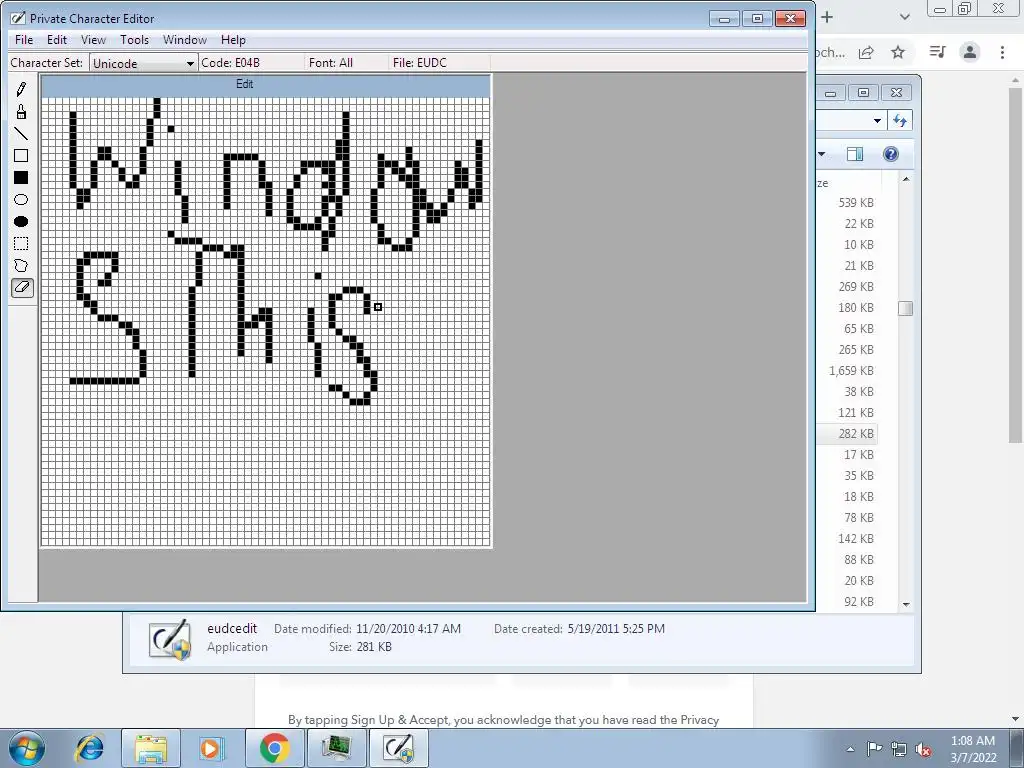The width and height of the screenshot is (1024, 768).
Task: Expand Explorer's address history dropdown
Action: pos(877,120)
